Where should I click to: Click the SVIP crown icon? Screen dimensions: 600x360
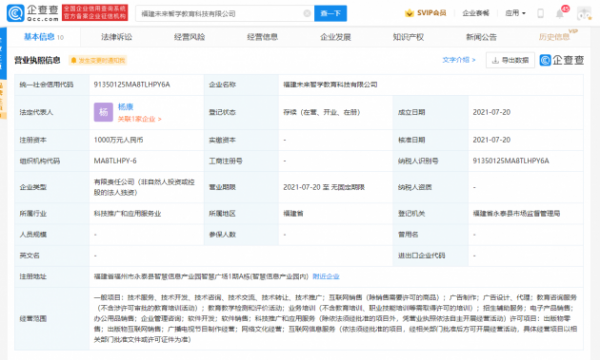click(409, 13)
